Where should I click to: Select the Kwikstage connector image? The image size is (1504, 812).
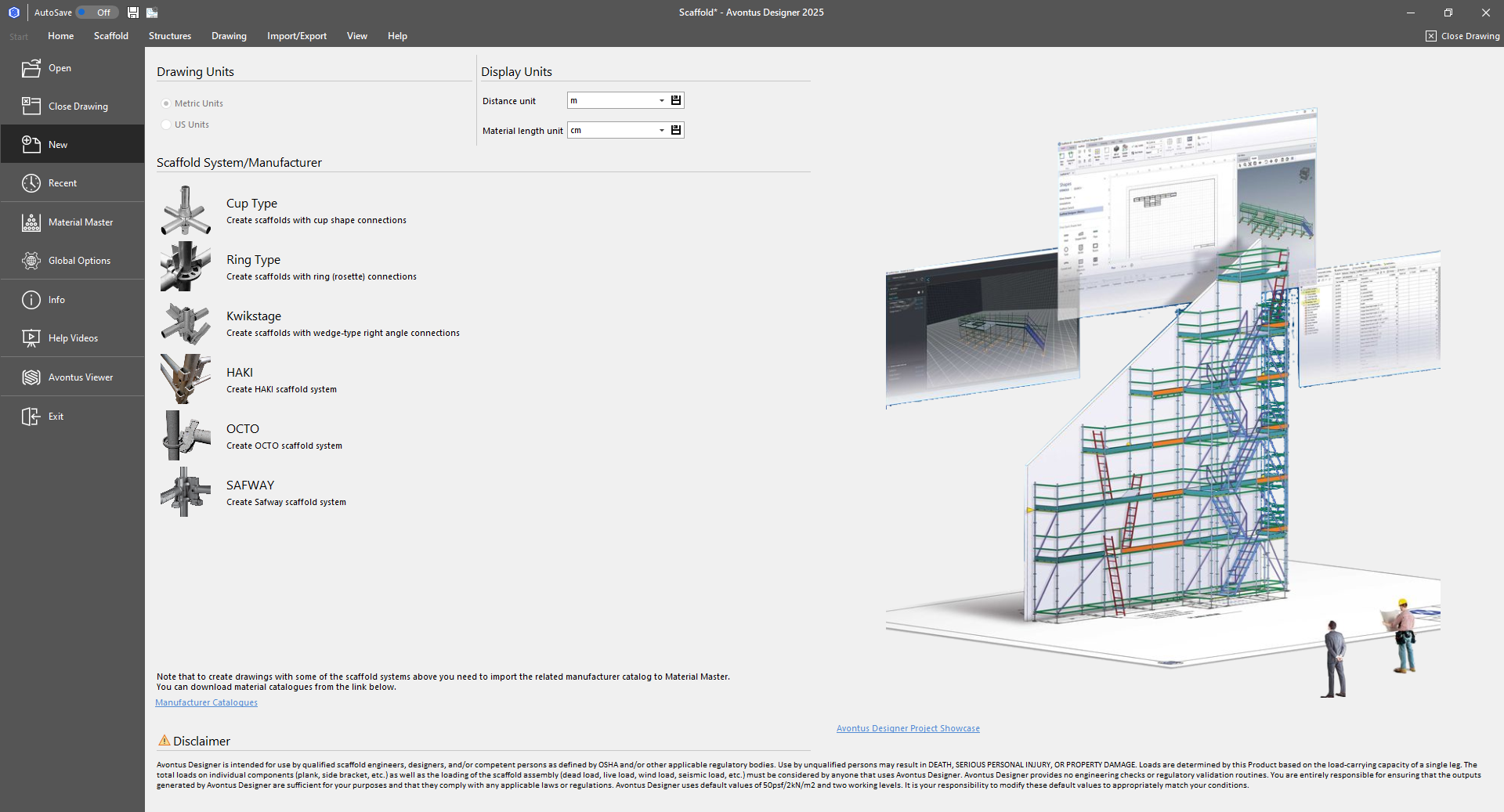pos(186,323)
